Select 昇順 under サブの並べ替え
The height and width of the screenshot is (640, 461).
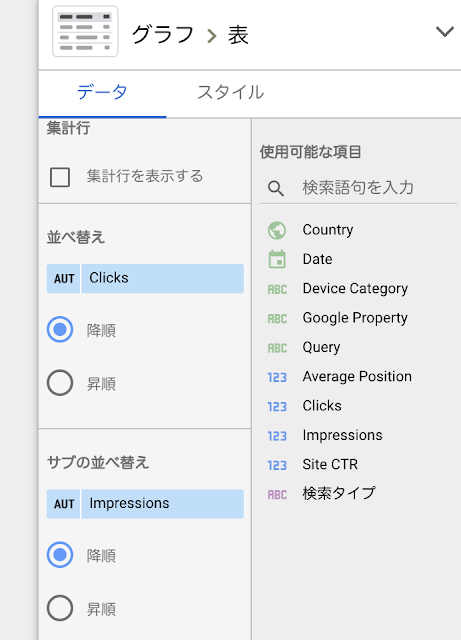(60, 608)
